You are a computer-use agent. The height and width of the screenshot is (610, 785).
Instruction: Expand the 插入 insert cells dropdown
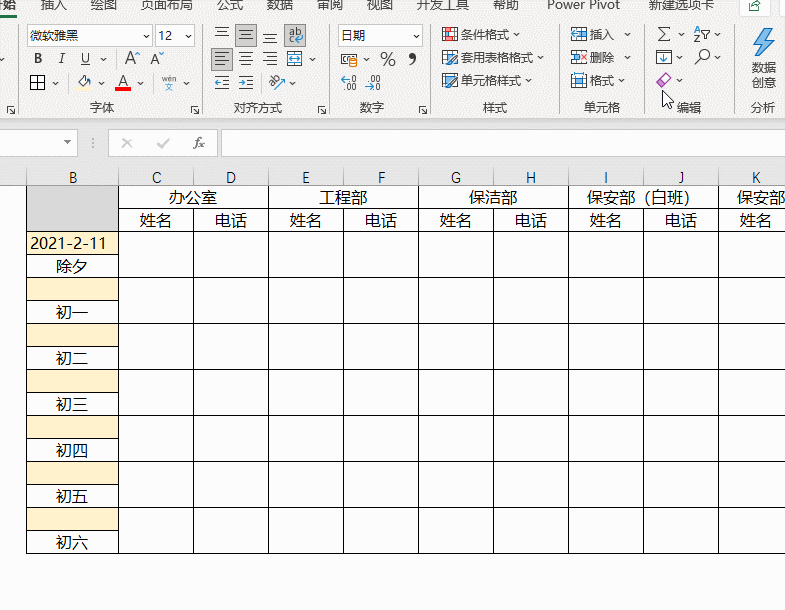[x=627, y=35]
